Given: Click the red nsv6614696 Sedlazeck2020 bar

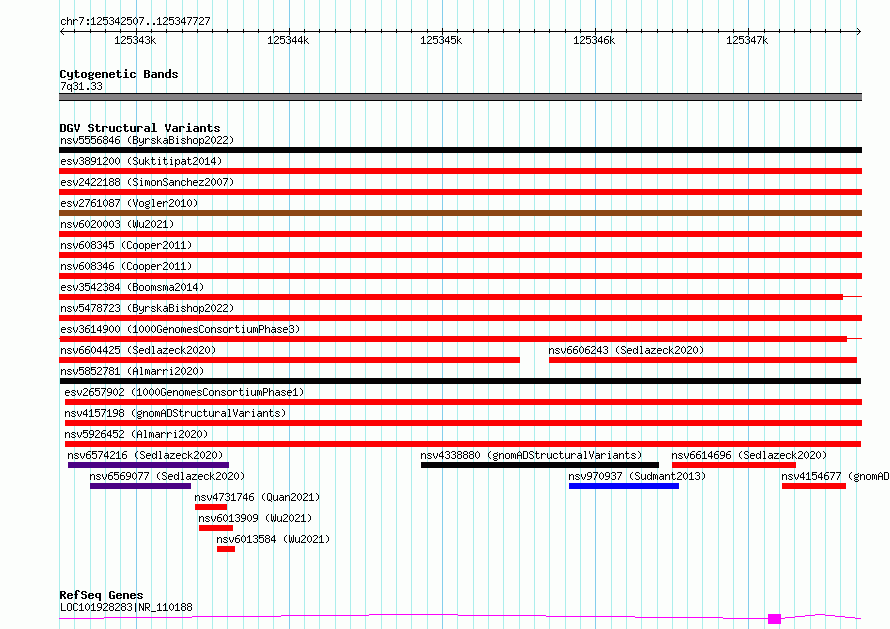Looking at the screenshot, I should (734, 465).
